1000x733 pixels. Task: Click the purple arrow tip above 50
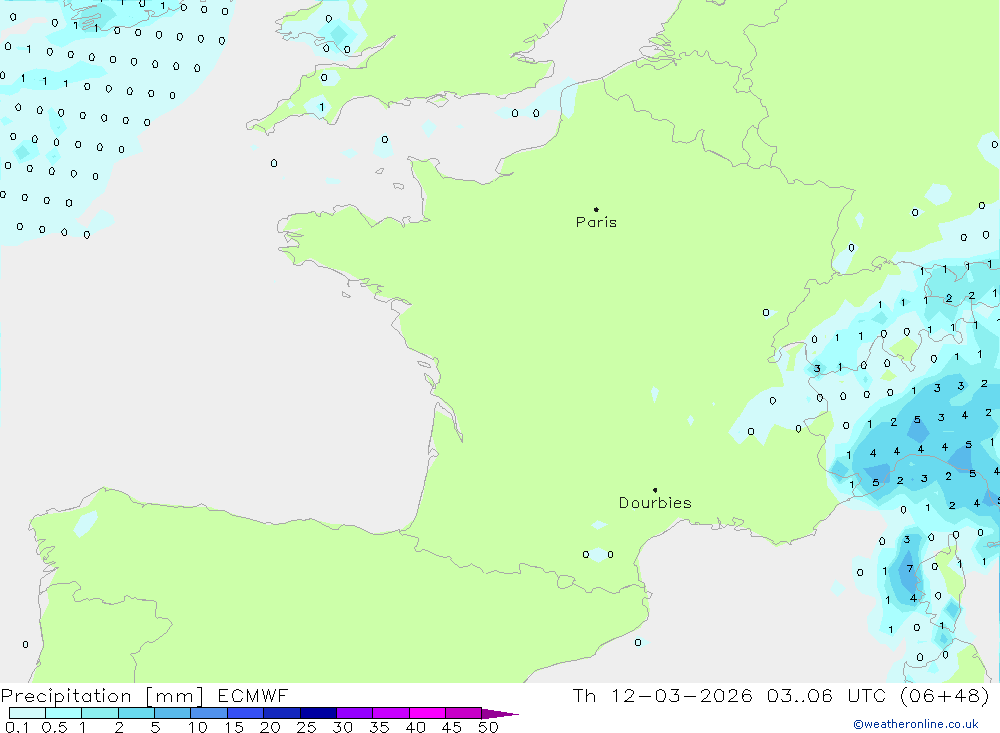(500, 714)
